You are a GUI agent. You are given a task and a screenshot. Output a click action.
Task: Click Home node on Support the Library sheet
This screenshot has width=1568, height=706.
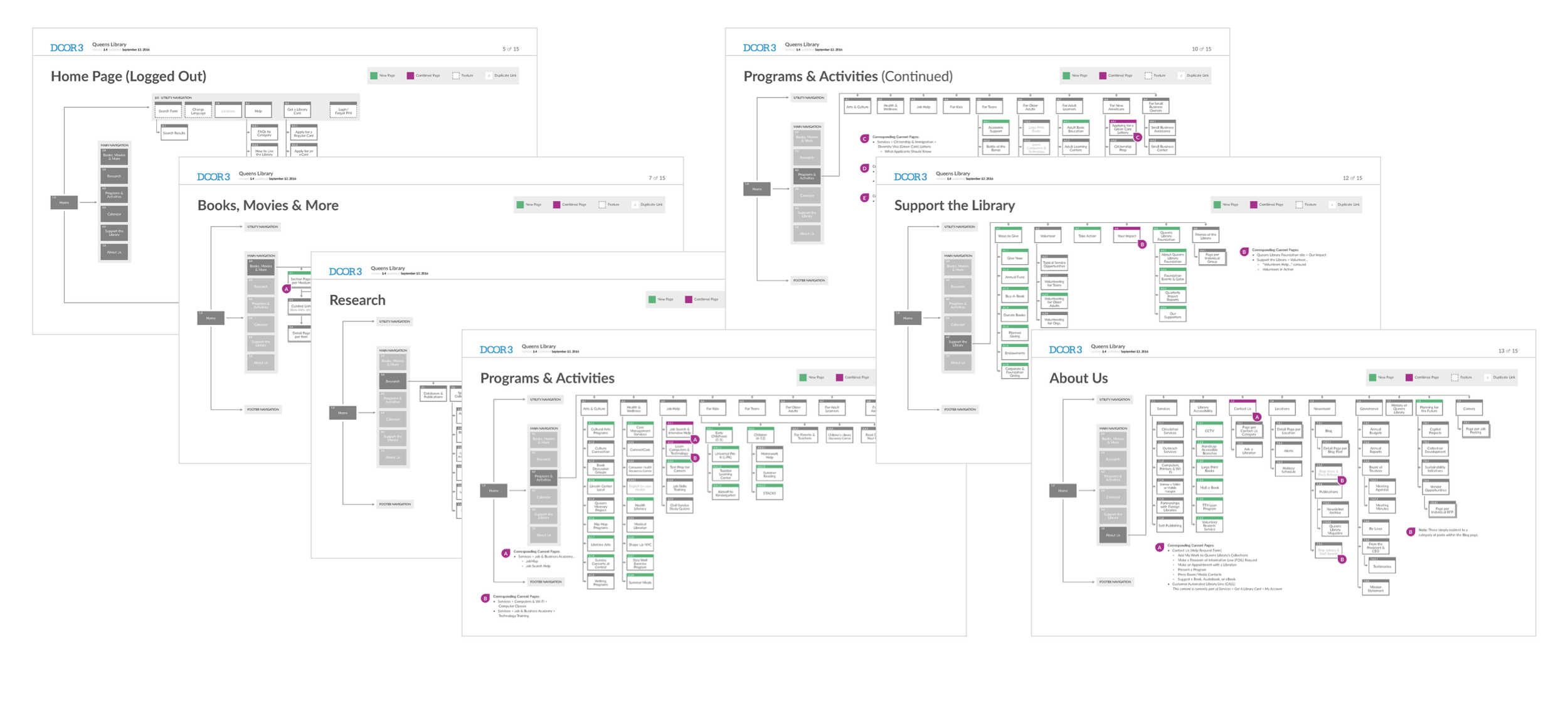[908, 318]
